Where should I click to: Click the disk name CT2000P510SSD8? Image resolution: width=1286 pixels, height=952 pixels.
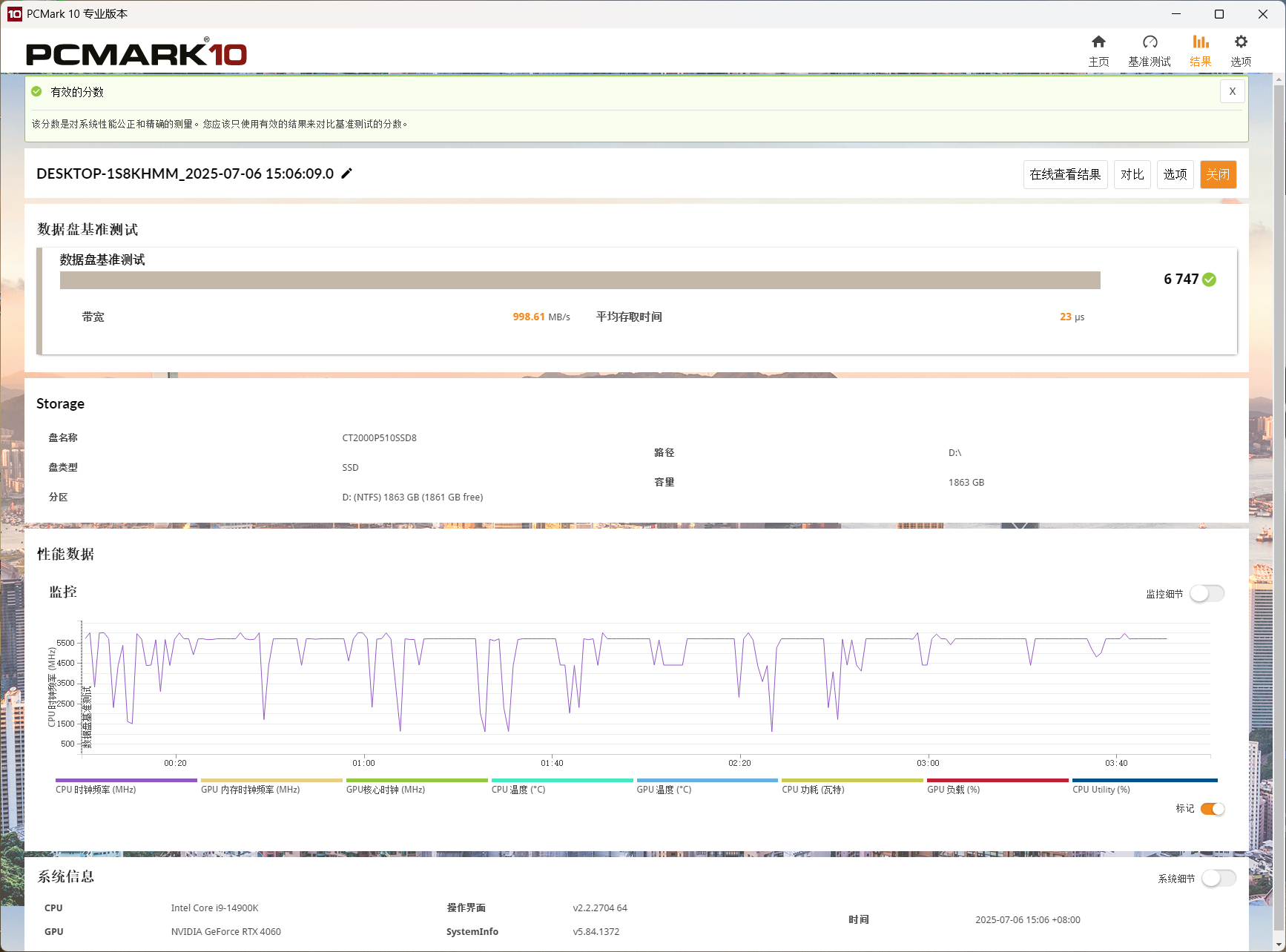pyautogui.click(x=379, y=437)
